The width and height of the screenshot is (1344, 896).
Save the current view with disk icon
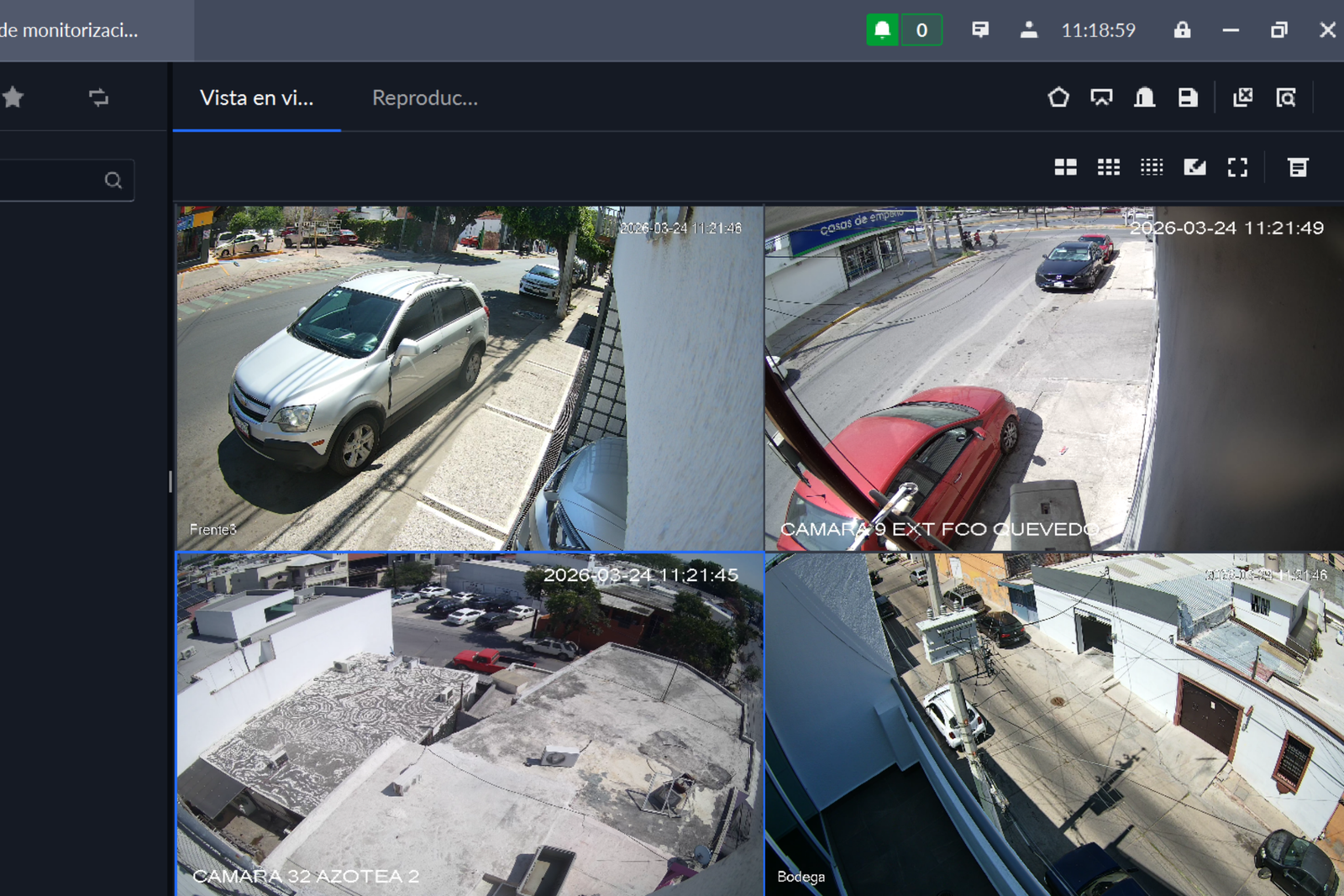(x=1188, y=97)
